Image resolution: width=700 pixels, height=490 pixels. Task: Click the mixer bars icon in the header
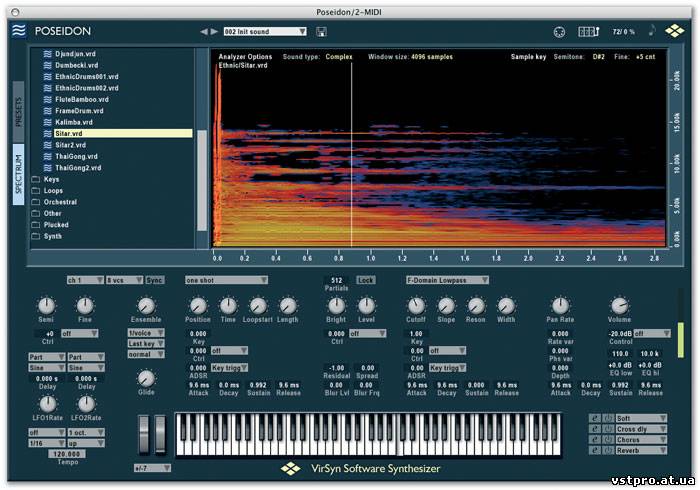(x=589, y=32)
